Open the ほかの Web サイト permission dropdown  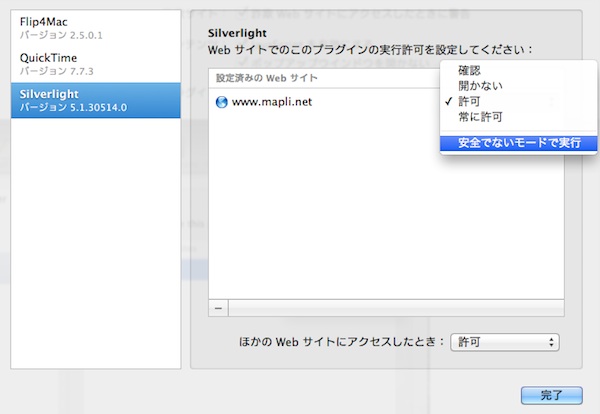505,342
